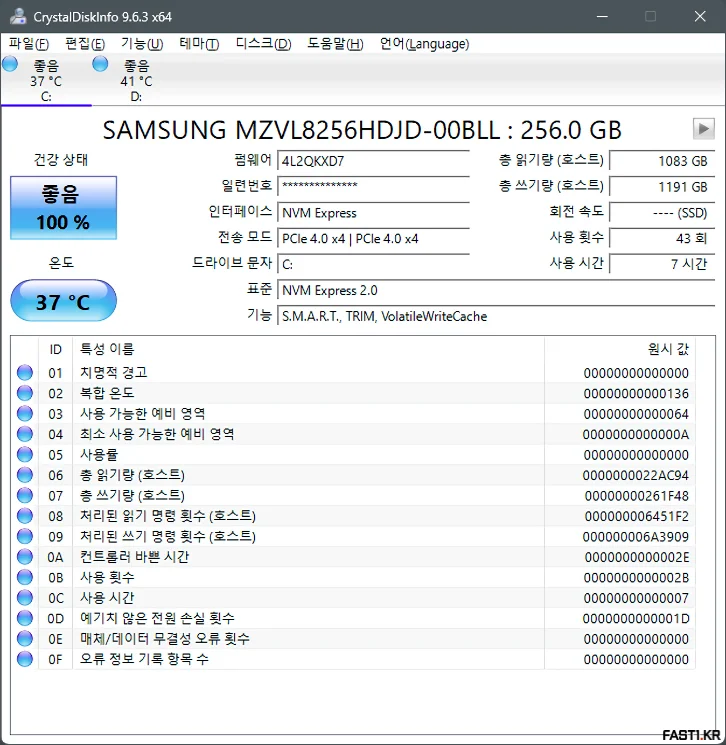Select raw value 000000000002B
The image size is (726, 745).
click(636, 577)
